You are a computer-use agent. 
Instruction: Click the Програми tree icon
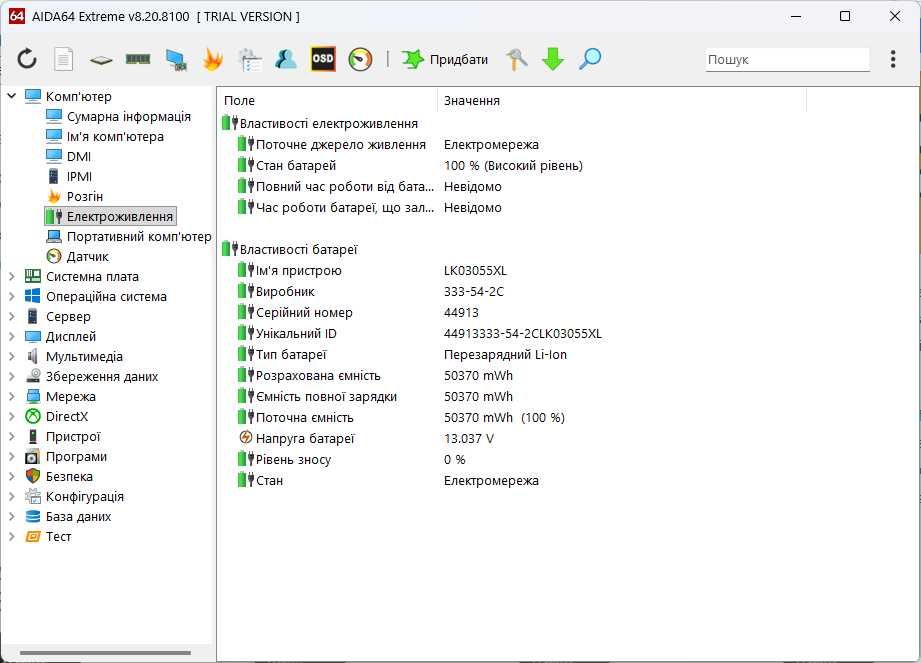pos(33,456)
